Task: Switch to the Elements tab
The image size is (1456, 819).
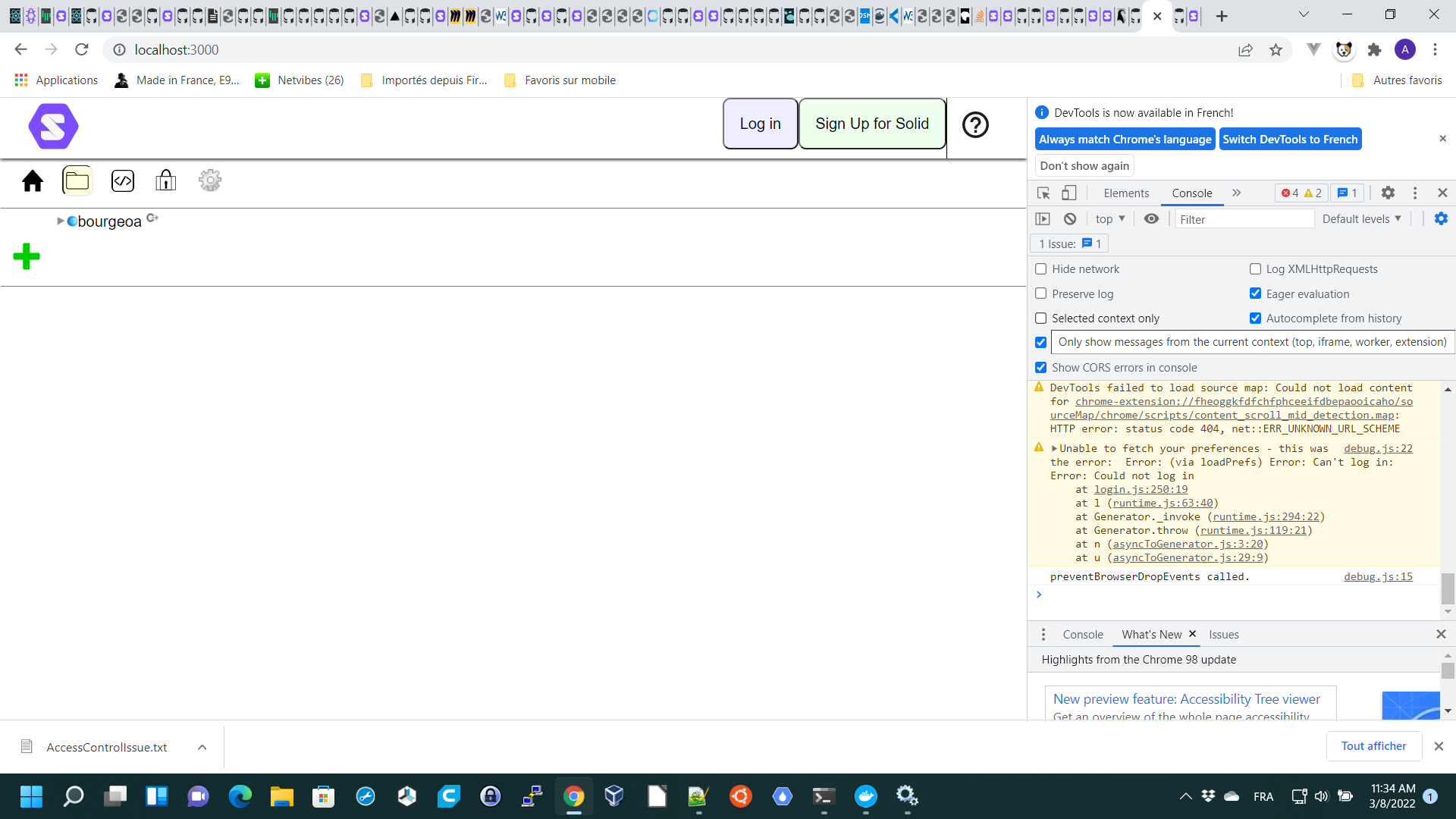Action: coord(1125,193)
